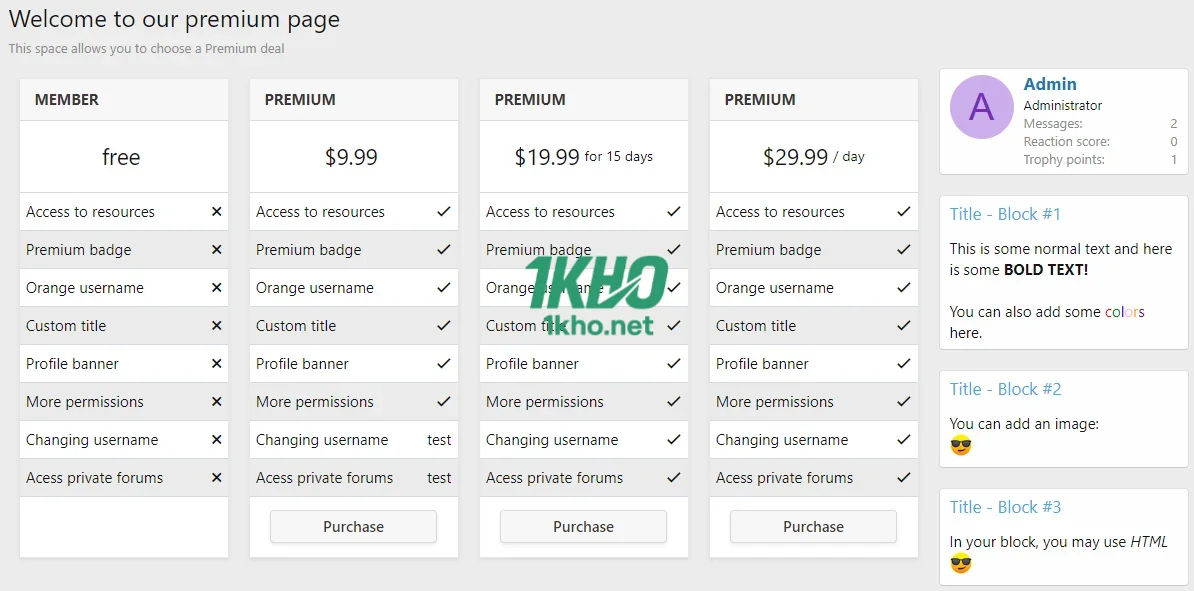Click the X beside Acess private forums in MEMBER column

pyautogui.click(x=217, y=477)
